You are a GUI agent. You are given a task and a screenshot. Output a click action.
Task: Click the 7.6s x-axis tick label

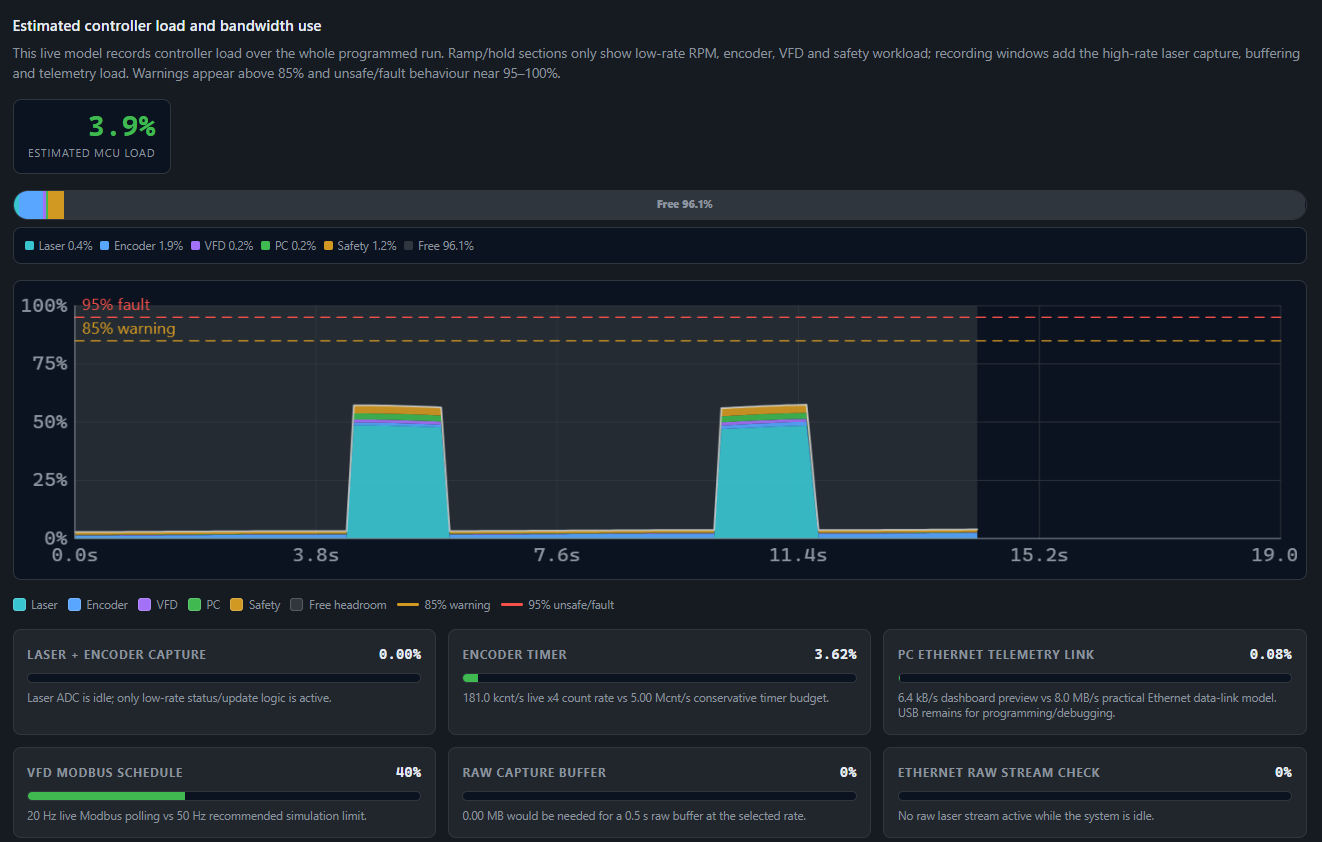pyautogui.click(x=557, y=555)
